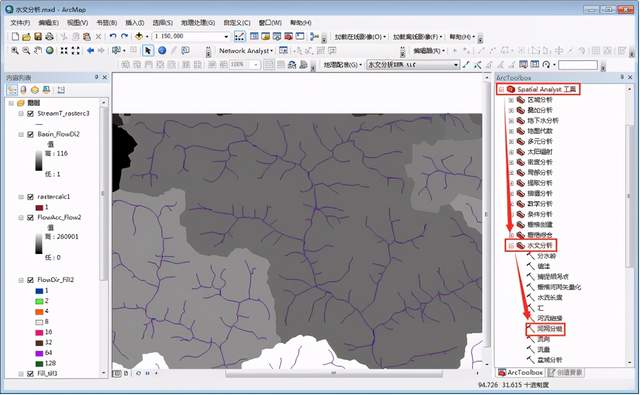Select the List By Visibility icon in table of contents

[35, 90]
